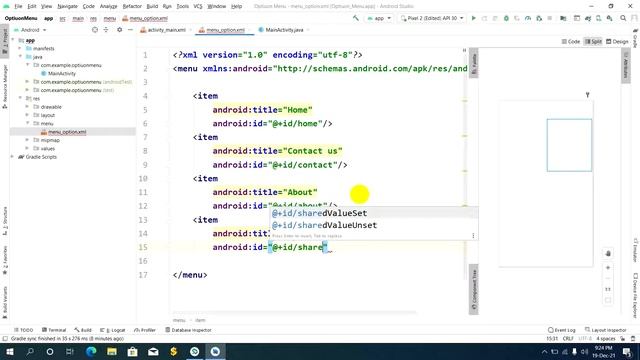
Task: Click the locate target icon in Project panel
Action: [x=95, y=30]
